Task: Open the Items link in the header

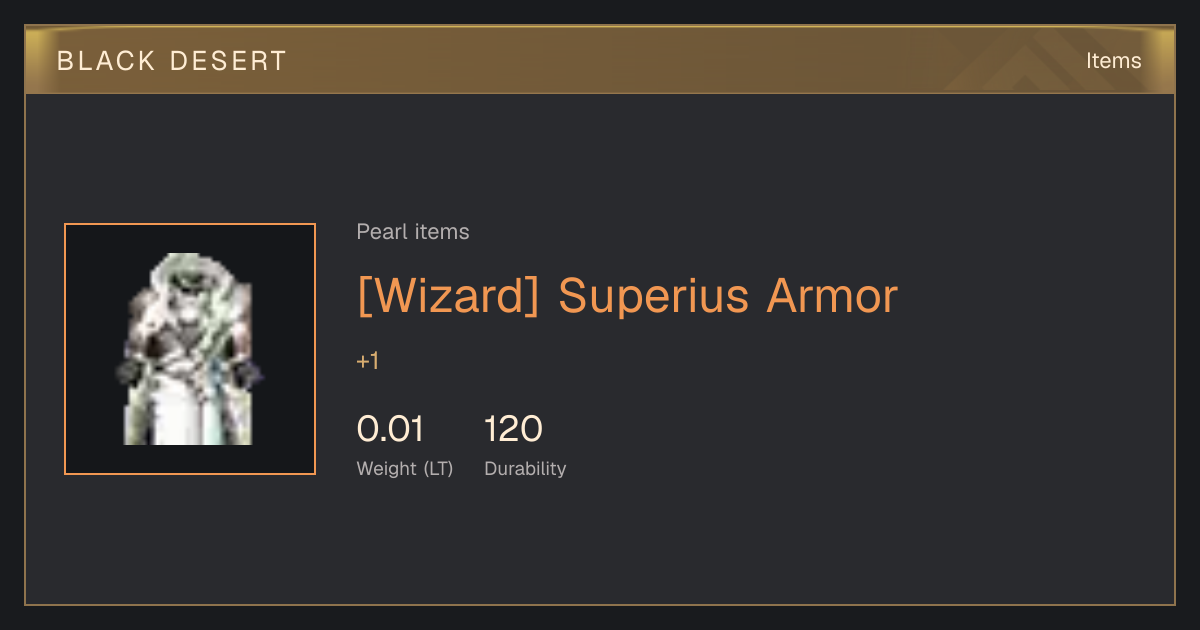Action: pos(1113,61)
